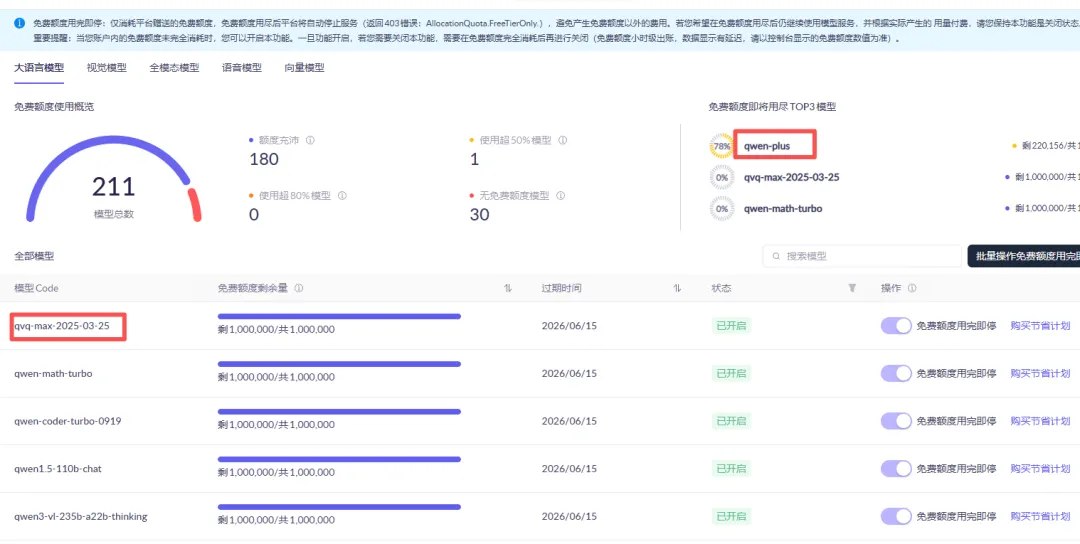This screenshot has width=1080, height=544.
Task: Click the blue info icon in the notice banner
Action: [19, 23]
